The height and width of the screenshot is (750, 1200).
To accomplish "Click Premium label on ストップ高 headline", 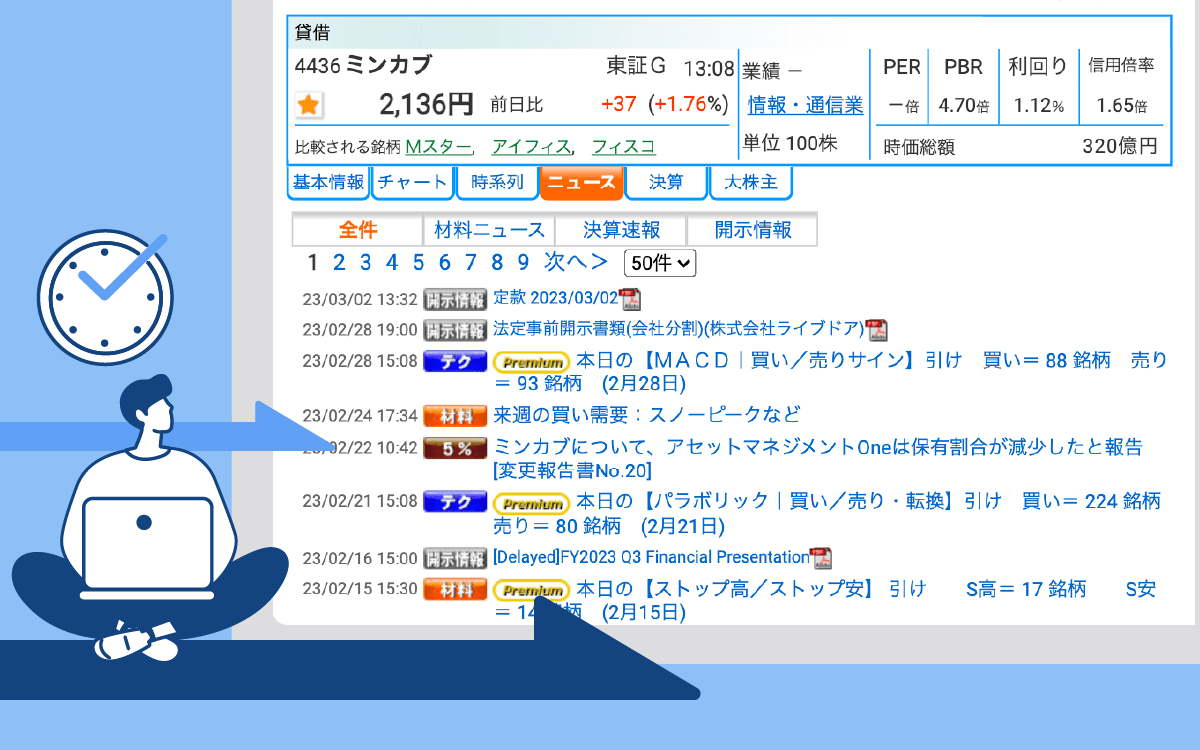I will 532,590.
